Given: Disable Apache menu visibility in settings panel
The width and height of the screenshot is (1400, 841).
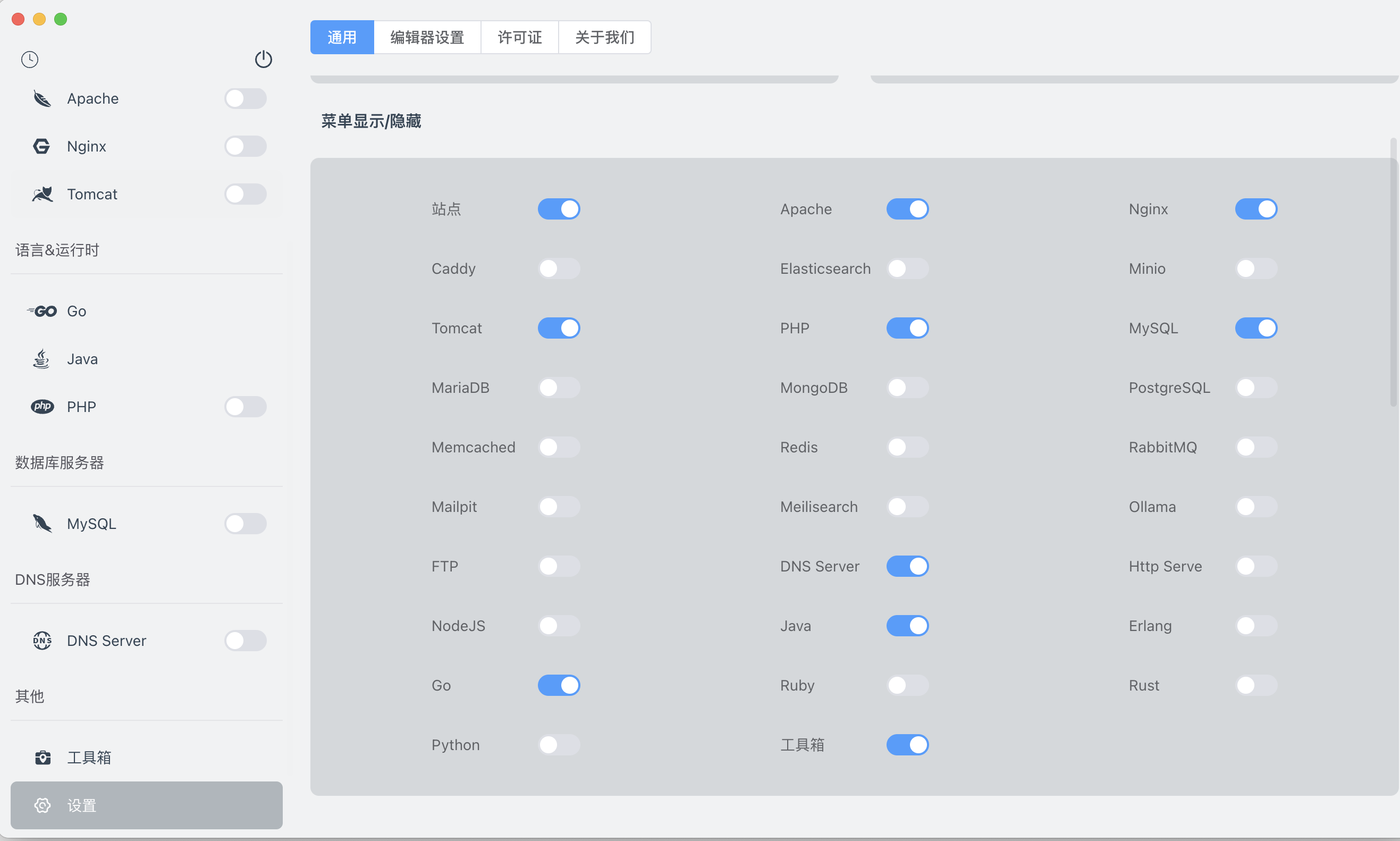Looking at the screenshot, I should coord(908,209).
